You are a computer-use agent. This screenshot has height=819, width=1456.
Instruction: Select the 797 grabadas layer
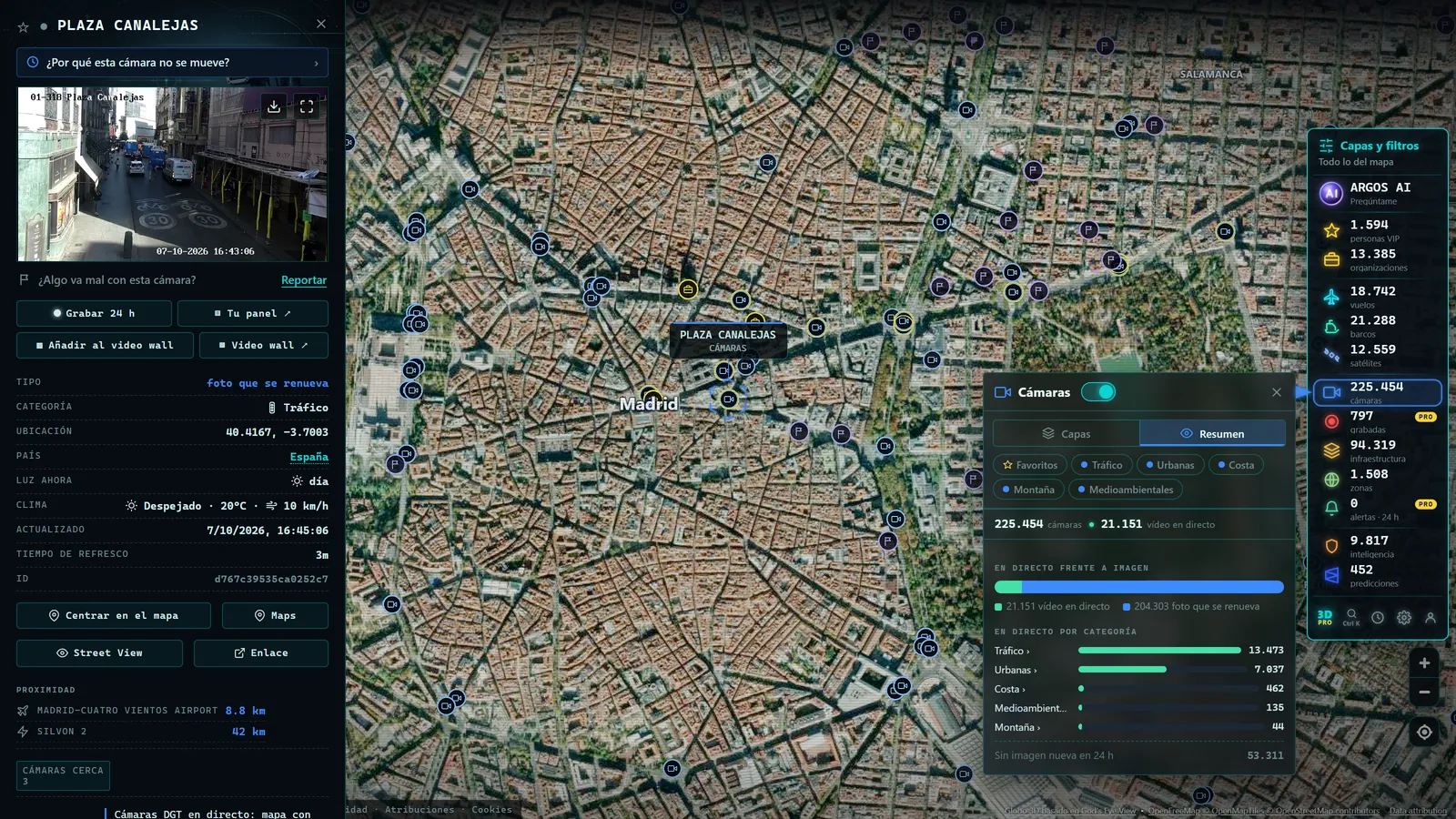pyautogui.click(x=1378, y=421)
